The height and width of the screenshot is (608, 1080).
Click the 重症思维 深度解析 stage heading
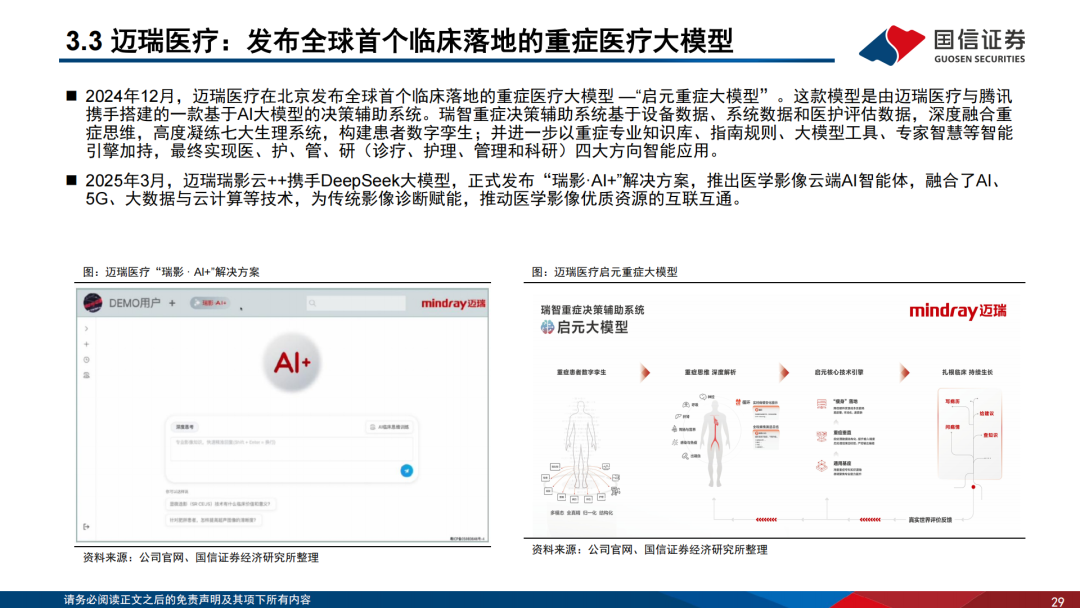[710, 373]
